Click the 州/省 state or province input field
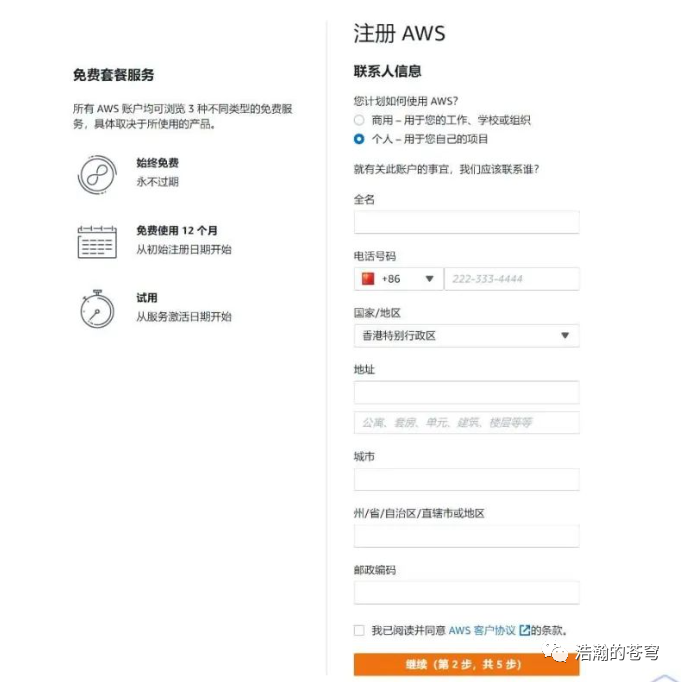This screenshot has width=681, height=682. click(x=466, y=536)
